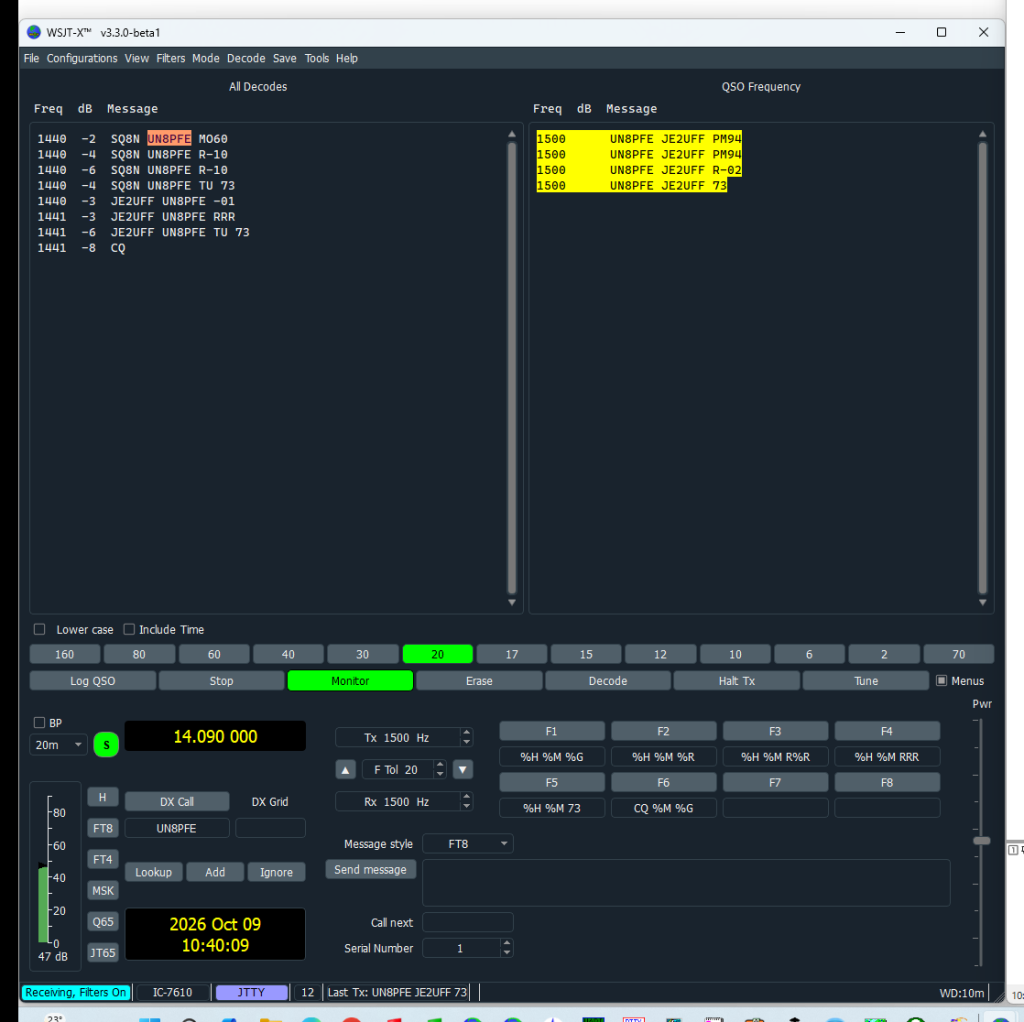Select the 40 band button
Image resolution: width=1024 pixels, height=1022 pixels.
[288, 654]
